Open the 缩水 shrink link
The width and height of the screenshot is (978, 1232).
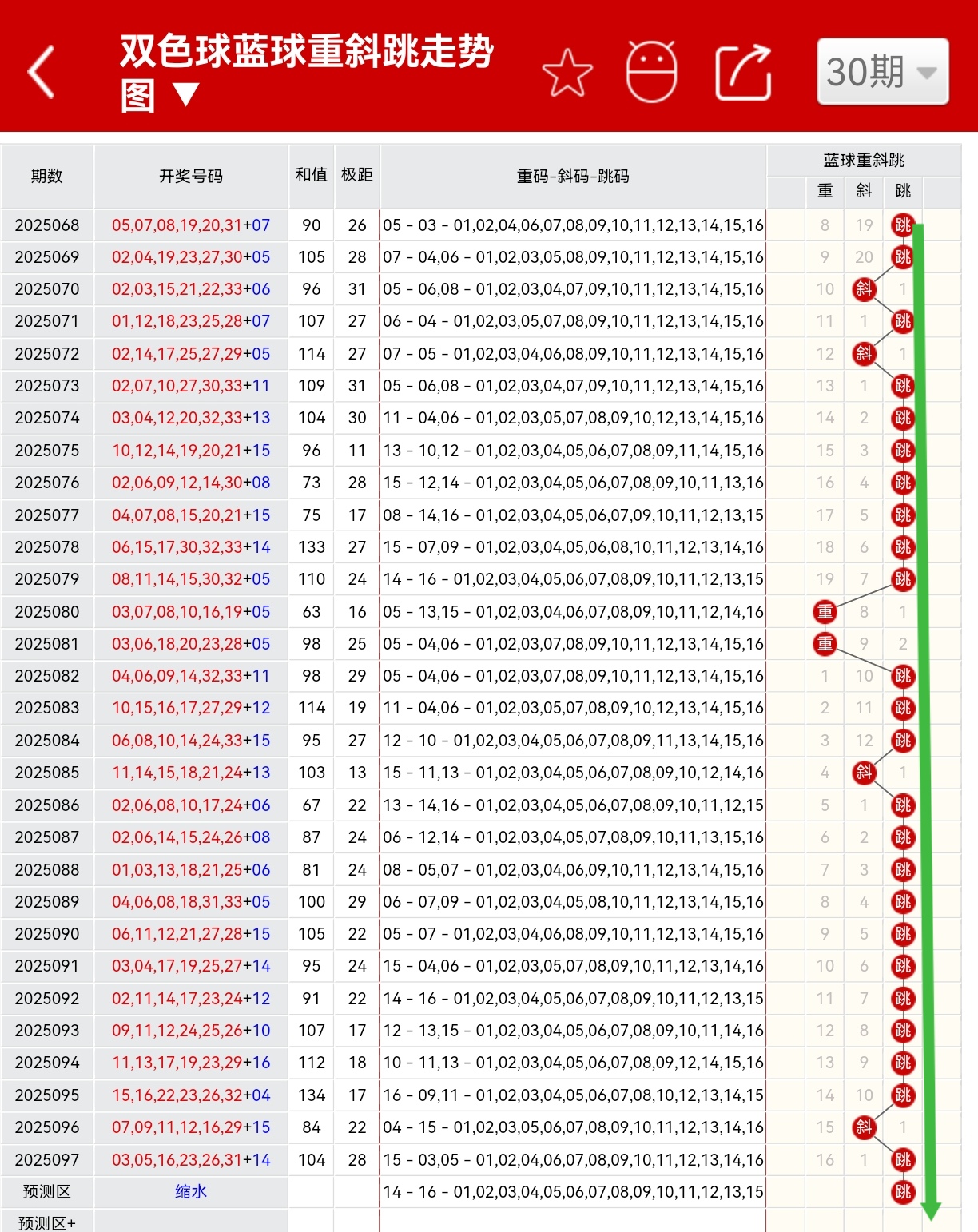(x=191, y=1191)
